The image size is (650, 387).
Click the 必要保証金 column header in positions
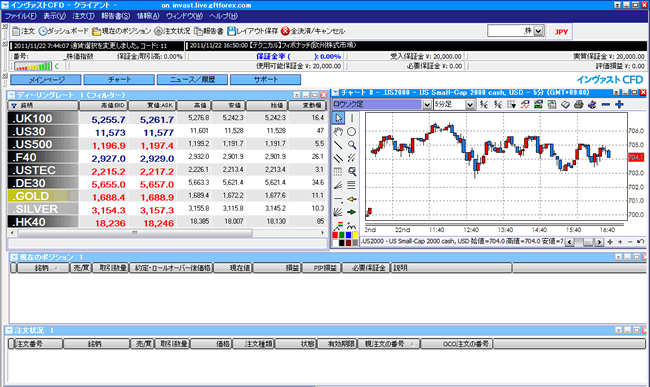pos(366,268)
